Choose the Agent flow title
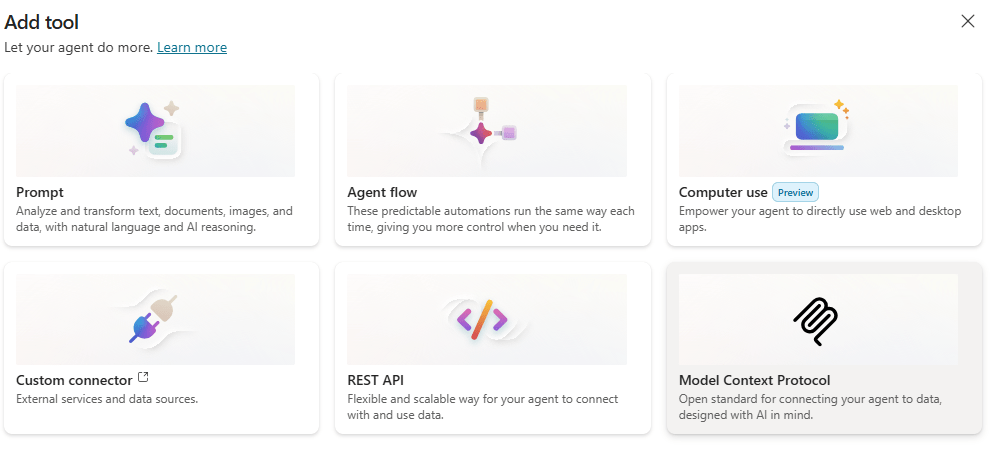1000x455 pixels. 382,192
